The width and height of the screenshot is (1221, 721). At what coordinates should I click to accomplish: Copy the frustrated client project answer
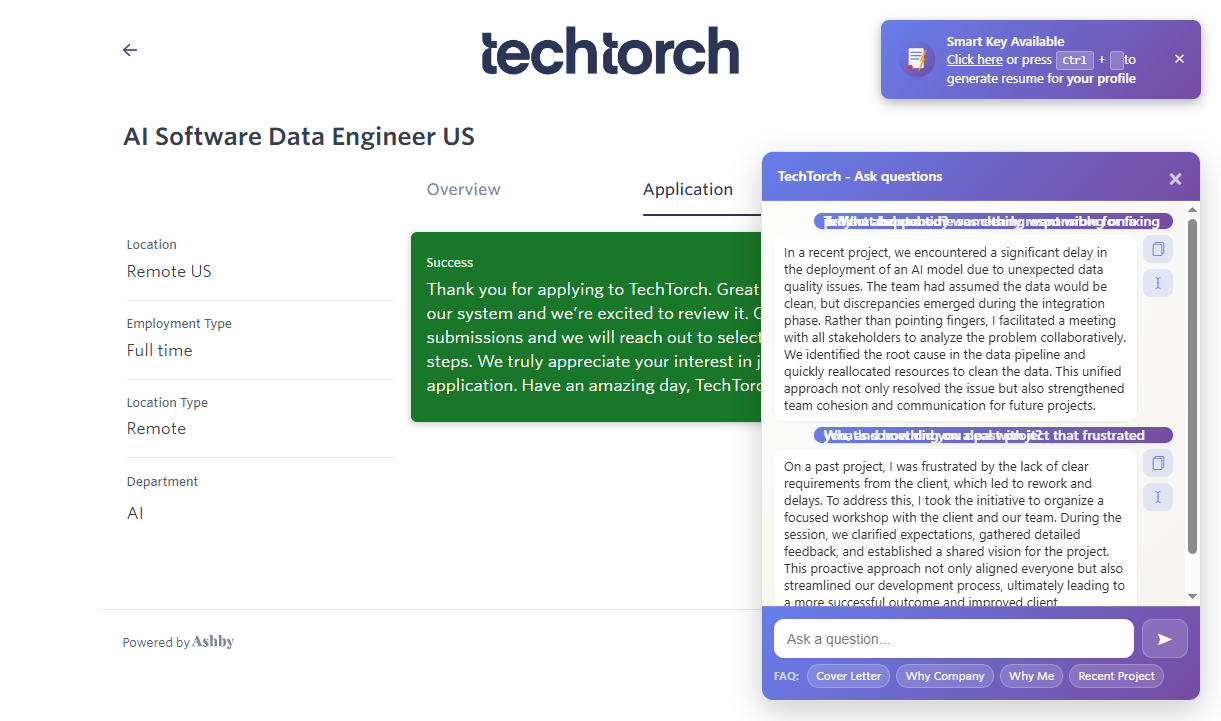point(1158,463)
